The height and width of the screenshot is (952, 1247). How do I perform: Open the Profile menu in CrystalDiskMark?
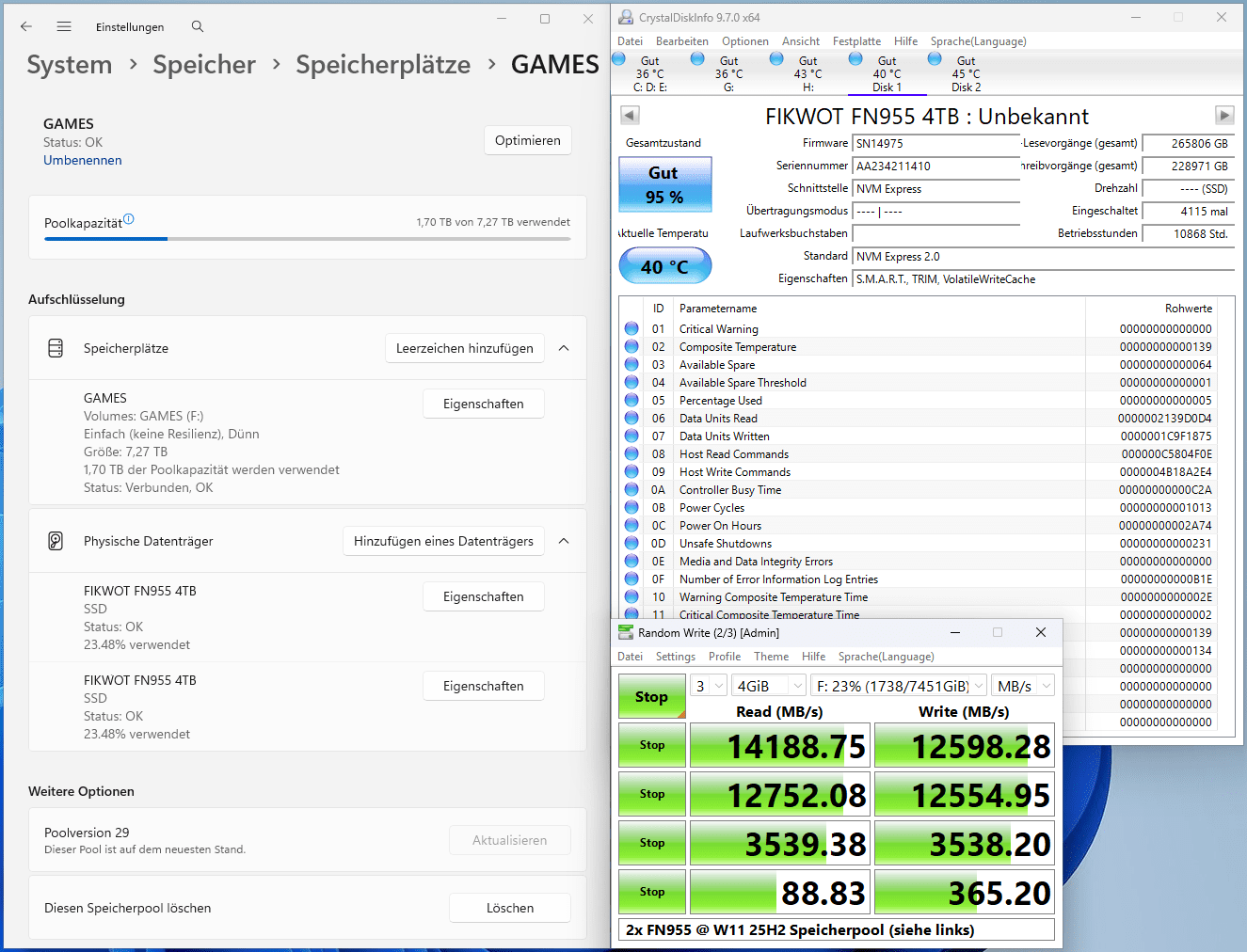[725, 657]
